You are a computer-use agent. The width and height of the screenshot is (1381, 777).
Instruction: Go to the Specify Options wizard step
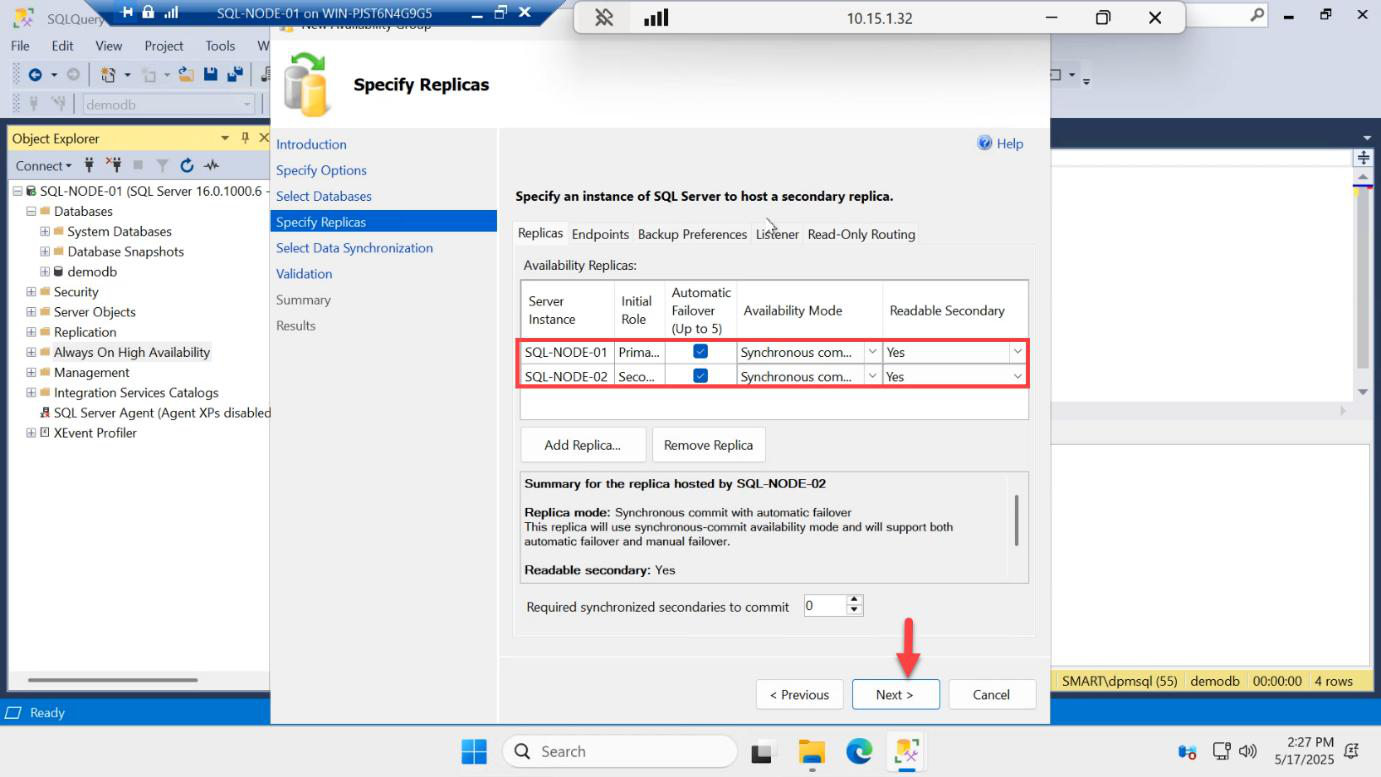[x=321, y=170]
